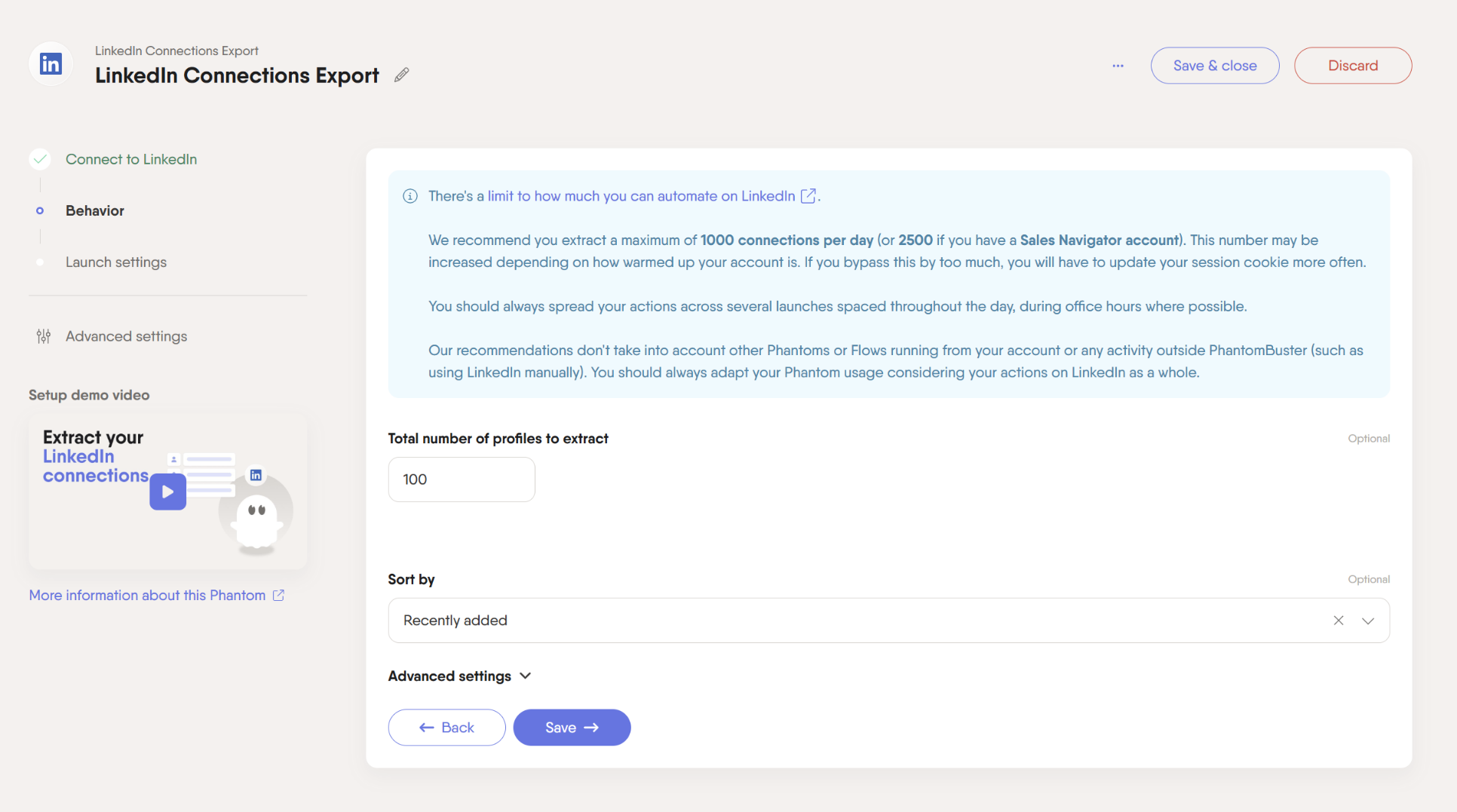This screenshot has width=1457, height=812.
Task: Click the total number of profiles input
Action: coord(462,480)
